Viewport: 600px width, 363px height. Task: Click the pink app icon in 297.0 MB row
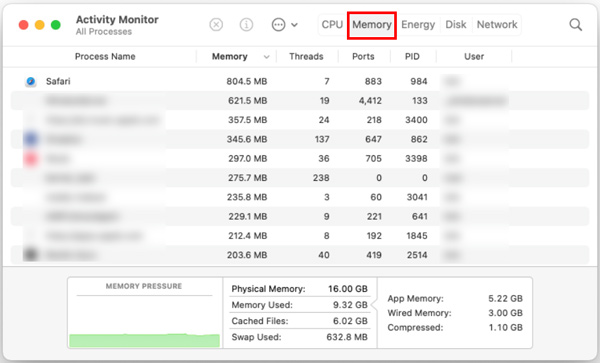tap(31, 158)
